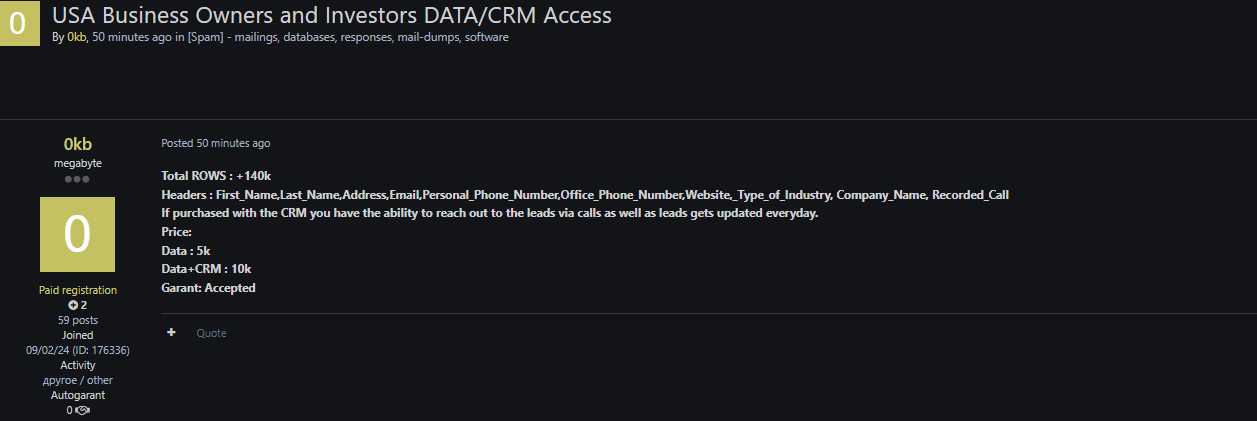
Task: Open the 0kb author link in byline
Action: point(77,37)
